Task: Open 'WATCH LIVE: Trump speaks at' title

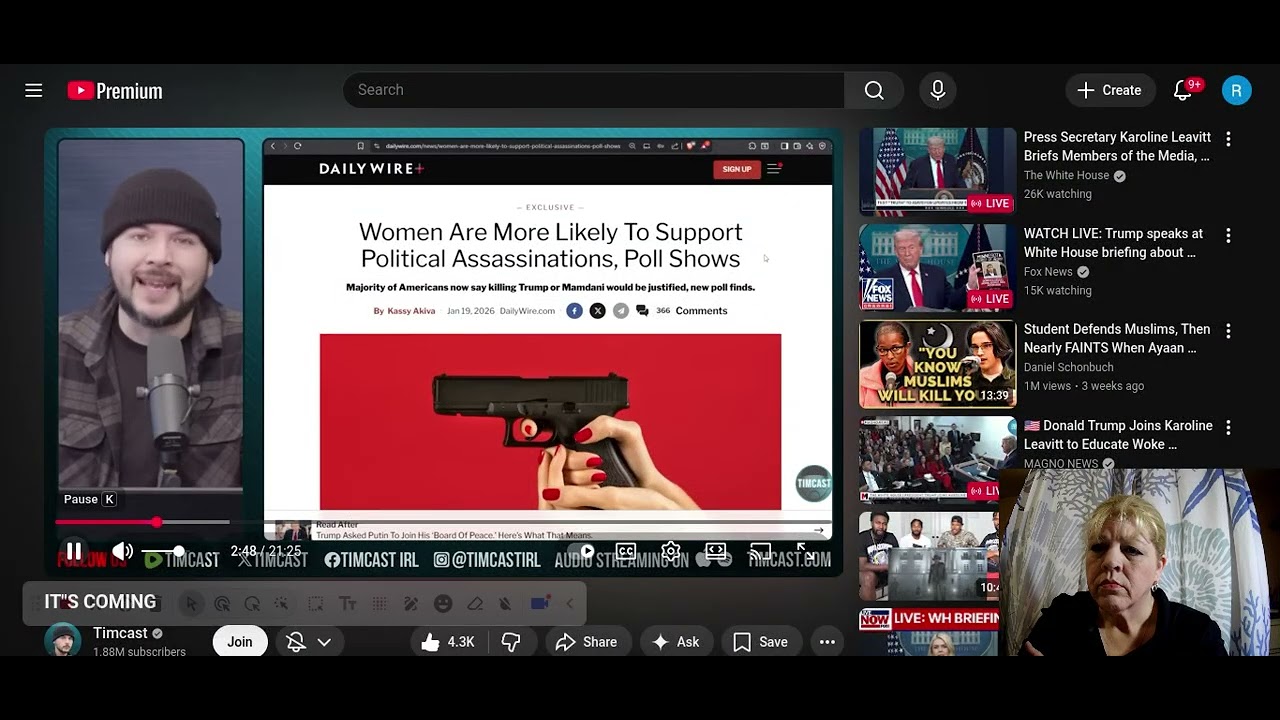Action: pos(1113,243)
